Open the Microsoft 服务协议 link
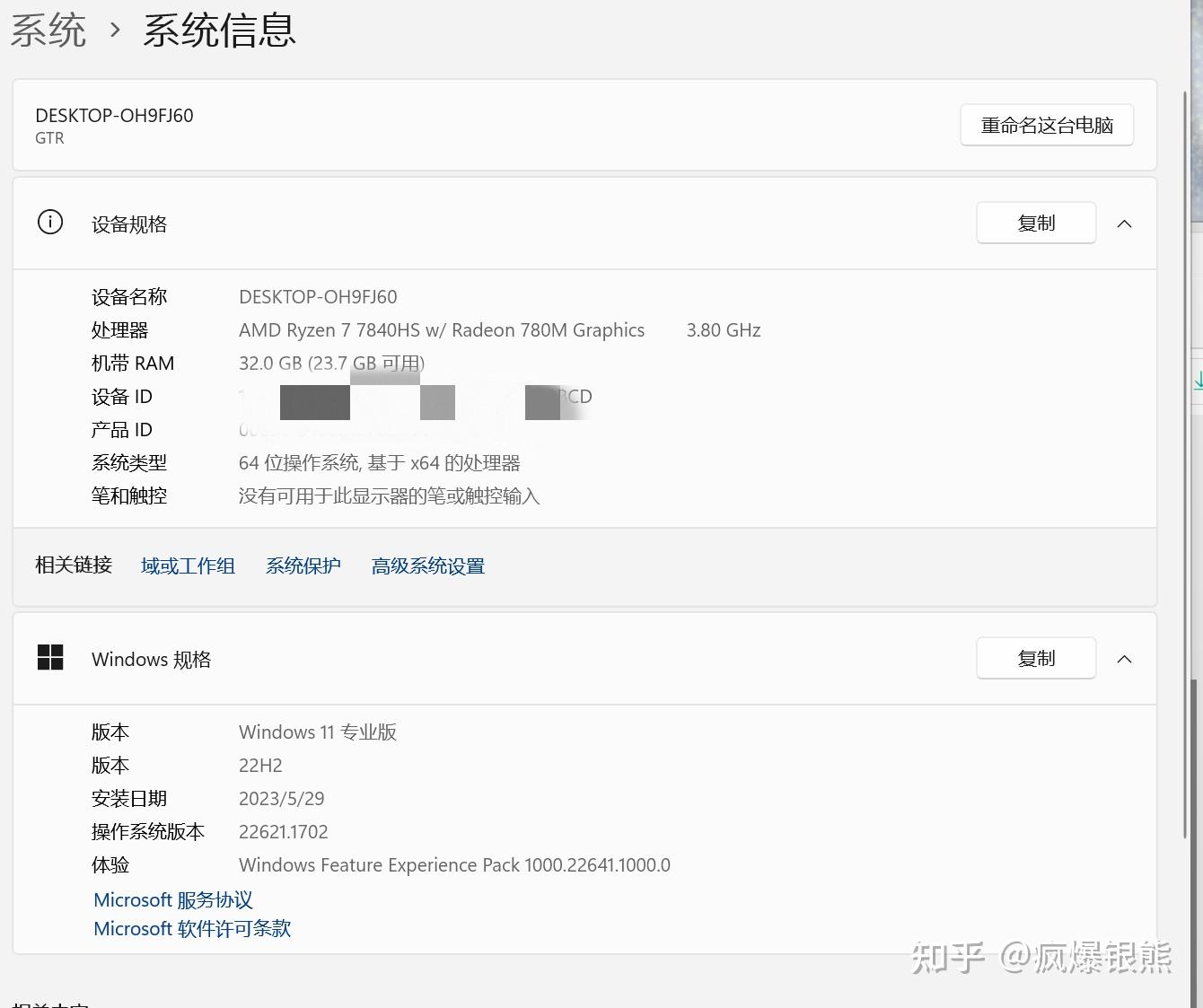This screenshot has height=1008, width=1203. (x=172, y=899)
